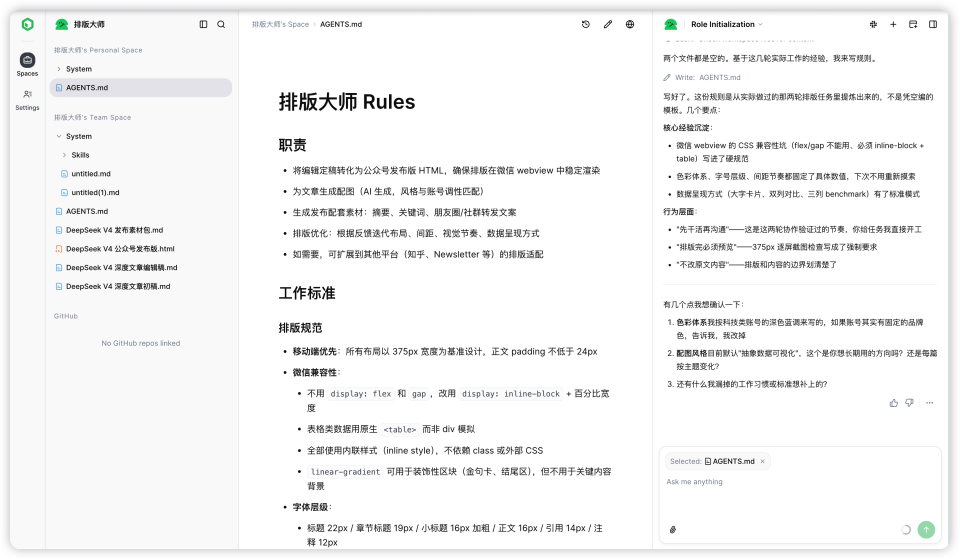Open version history clock icon
This screenshot has width=960, height=559.
click(x=585, y=24)
